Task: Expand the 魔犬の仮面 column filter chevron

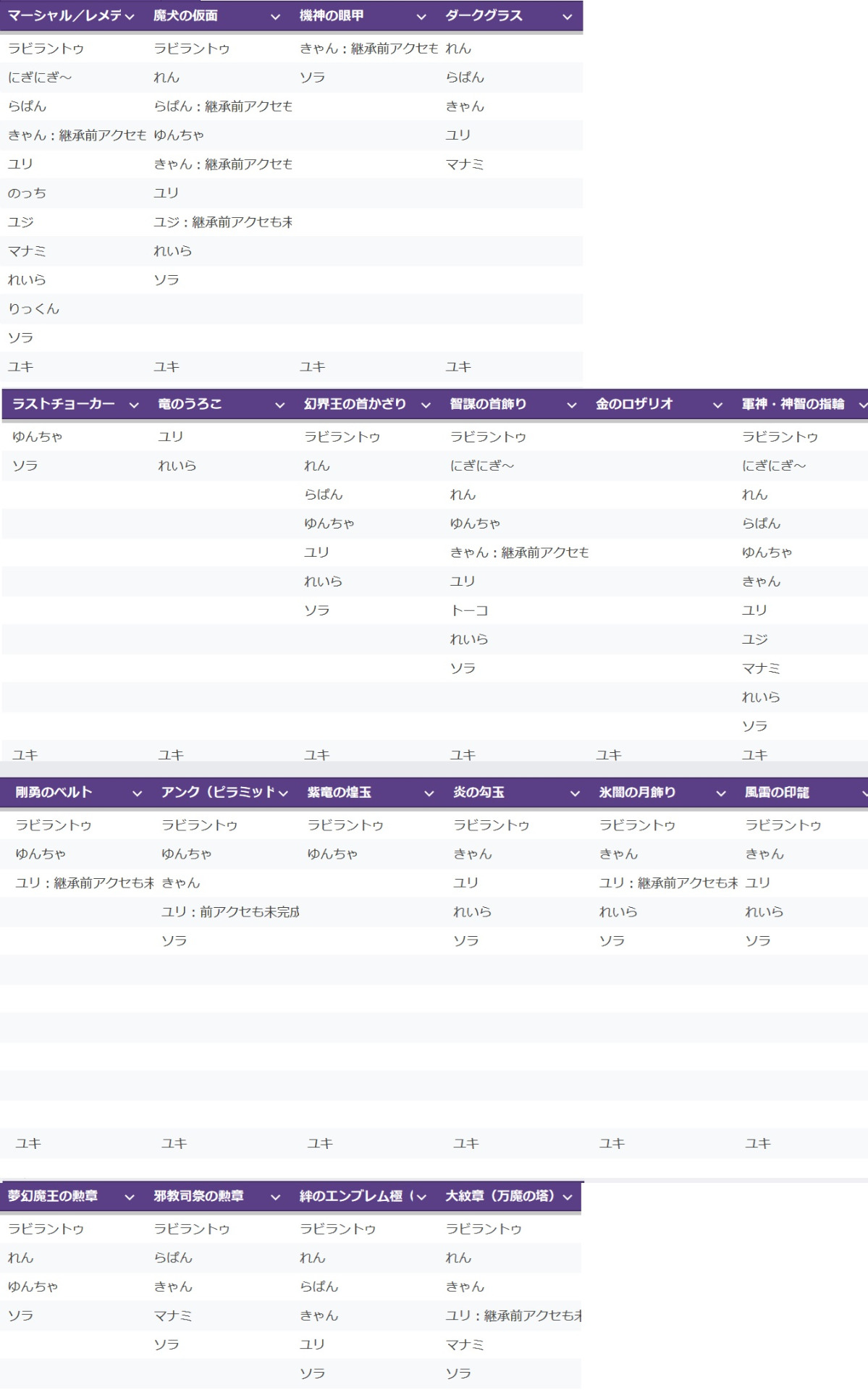Action: point(275,17)
